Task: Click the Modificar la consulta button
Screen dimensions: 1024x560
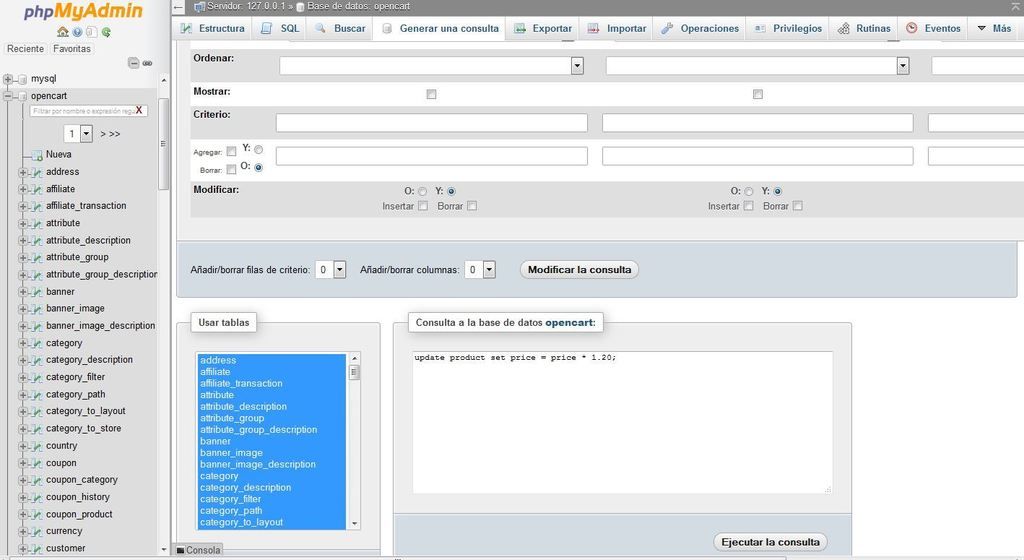Action: coord(579,270)
